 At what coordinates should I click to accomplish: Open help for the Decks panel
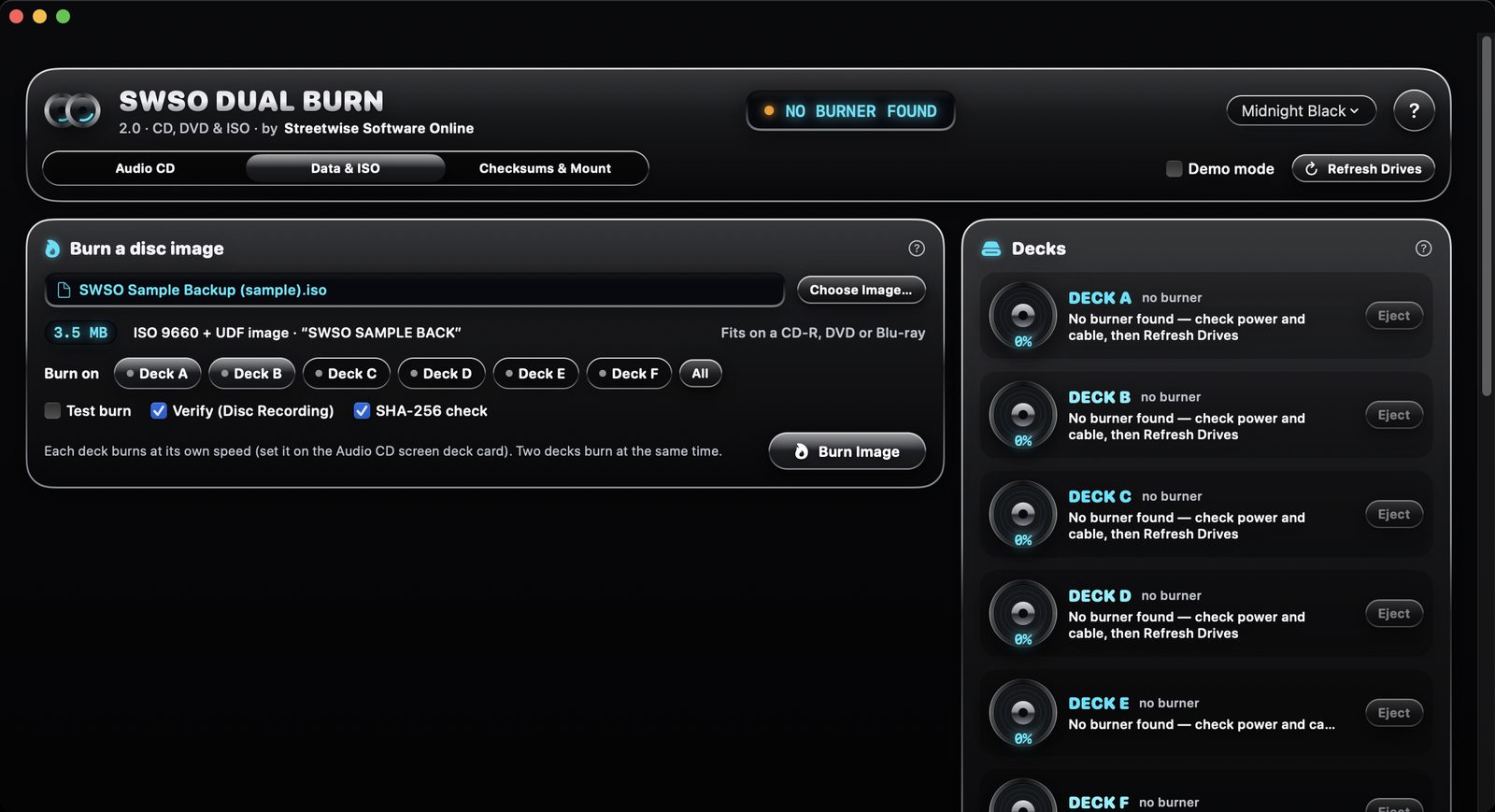1423,249
